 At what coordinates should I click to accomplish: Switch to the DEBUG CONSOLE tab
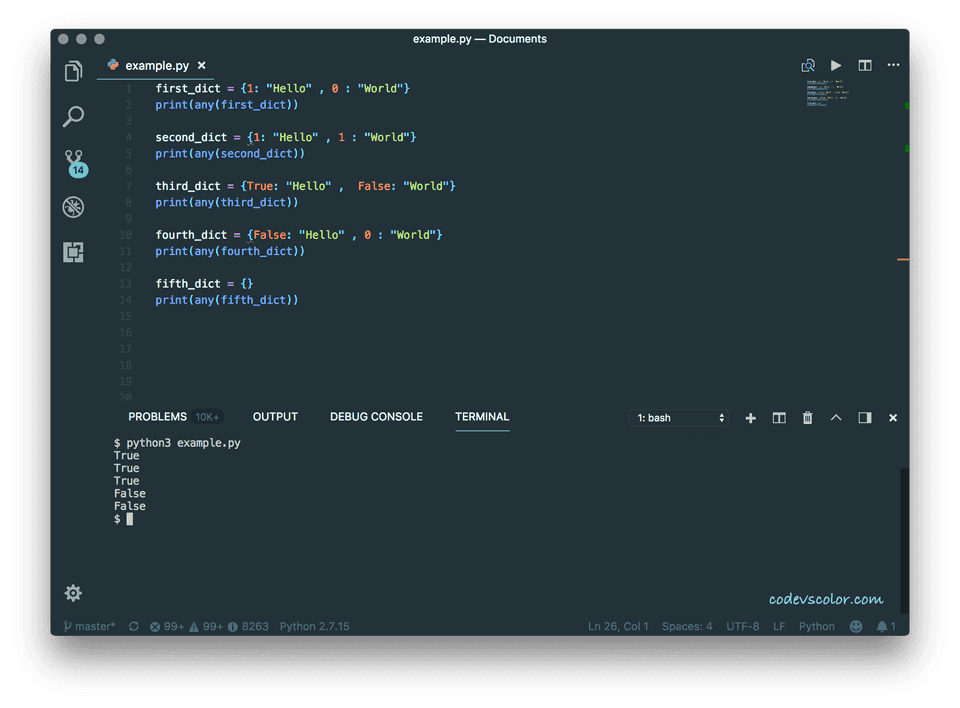(376, 417)
